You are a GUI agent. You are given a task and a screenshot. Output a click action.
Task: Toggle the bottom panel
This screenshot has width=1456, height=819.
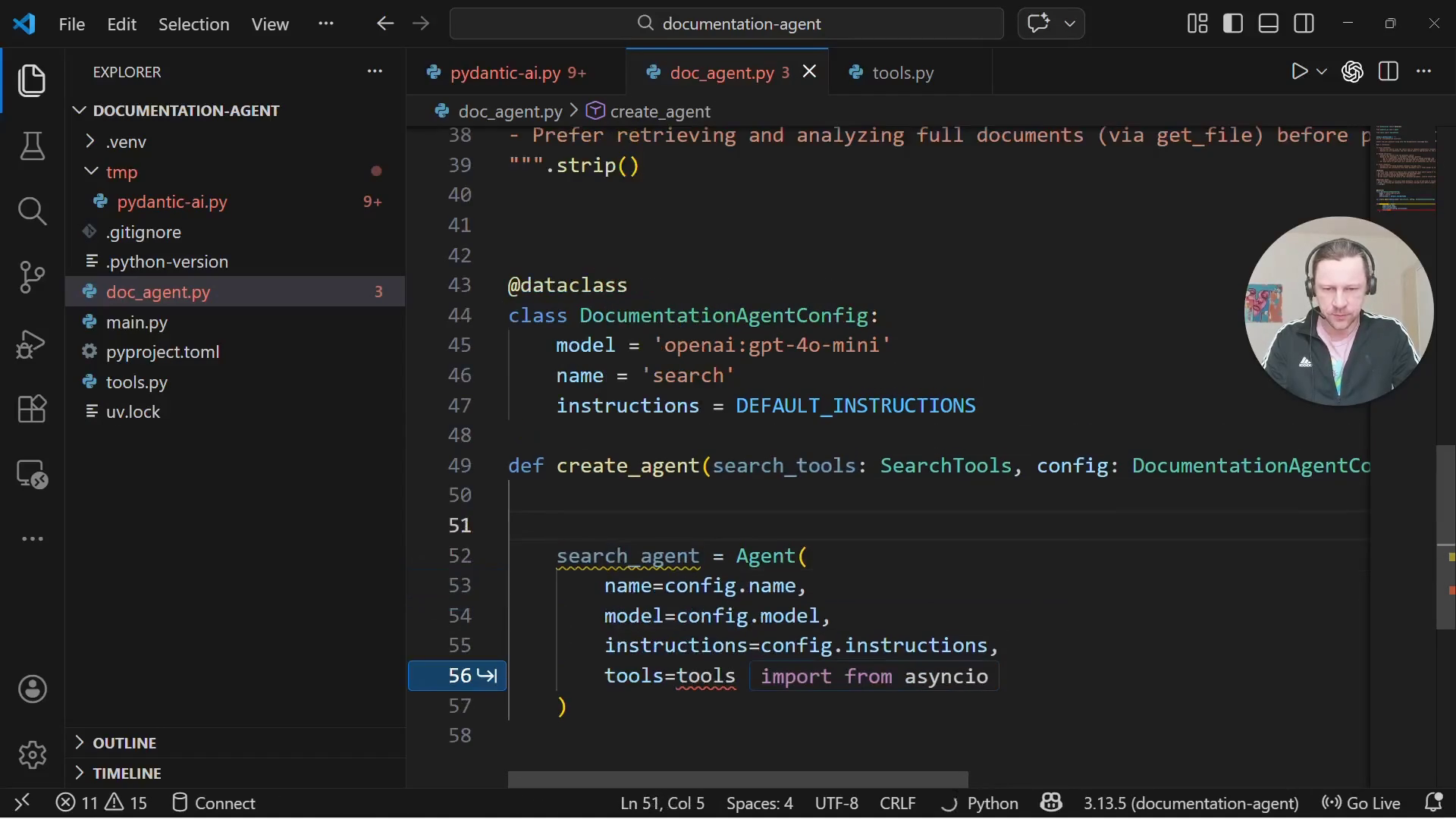tap(1269, 24)
